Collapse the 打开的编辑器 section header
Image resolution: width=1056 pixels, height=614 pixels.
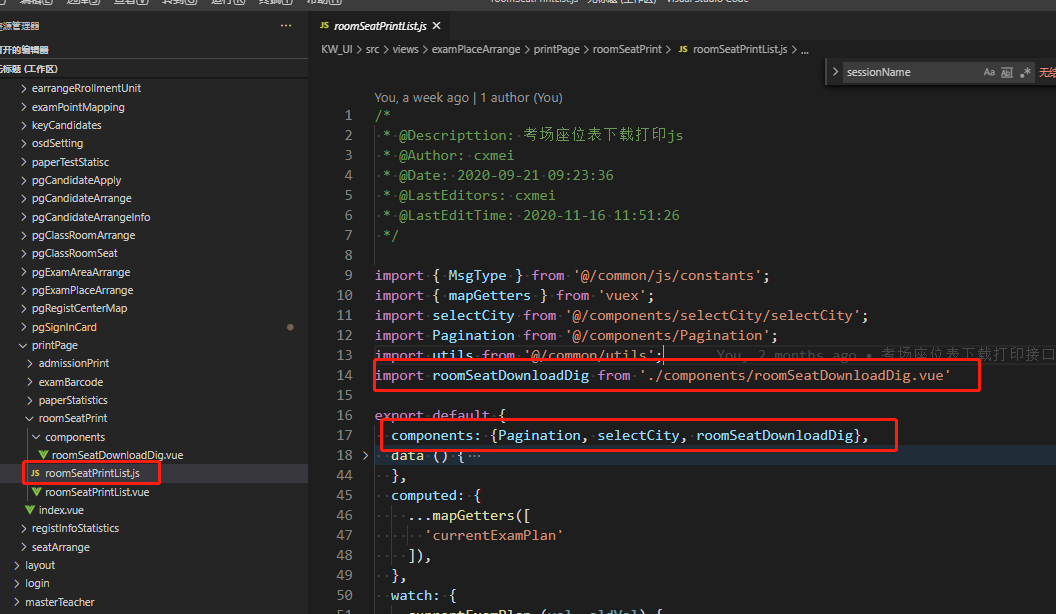tap(154, 50)
